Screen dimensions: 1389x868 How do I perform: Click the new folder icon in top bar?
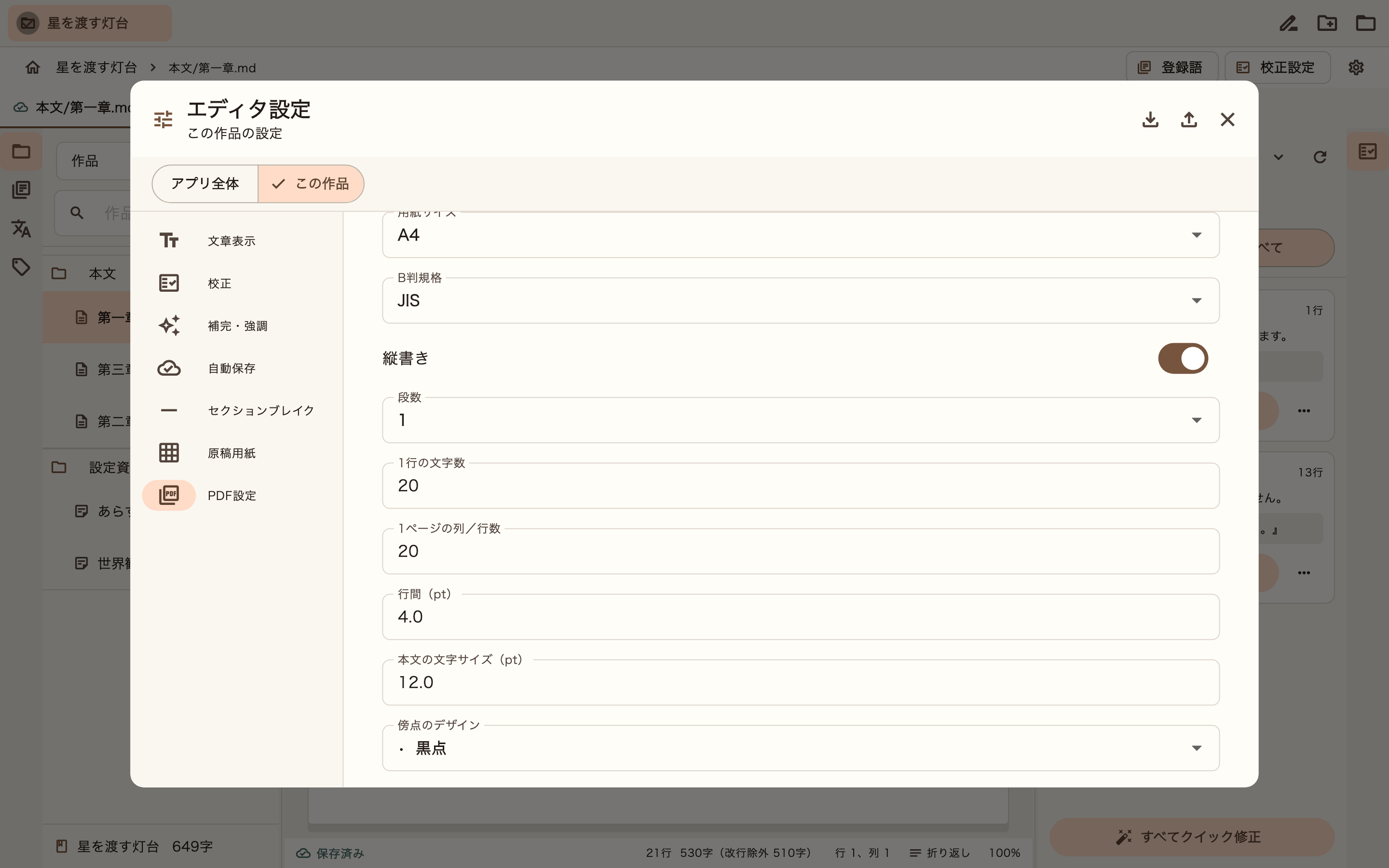coord(1327,23)
